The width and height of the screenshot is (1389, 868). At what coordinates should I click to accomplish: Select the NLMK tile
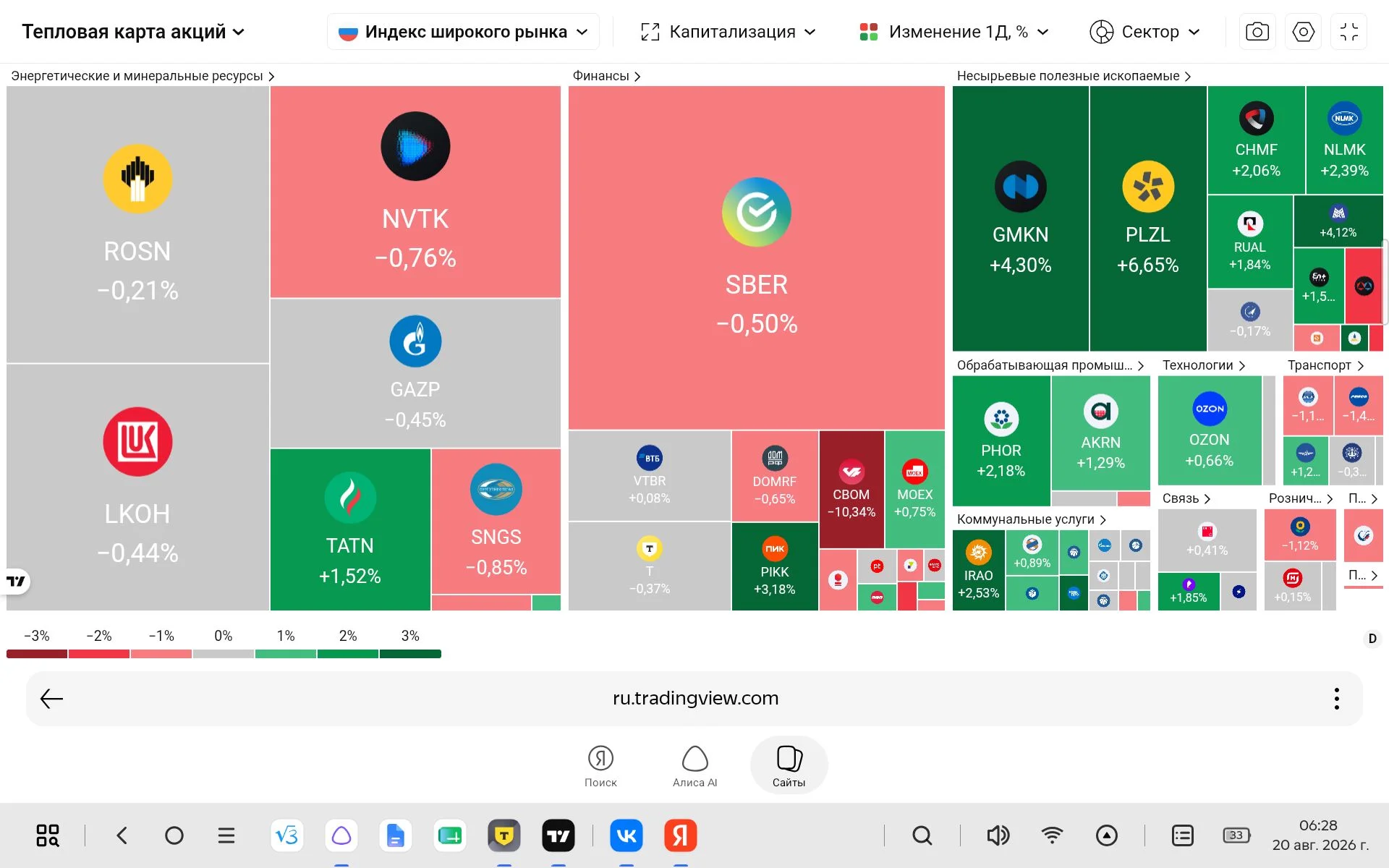pos(1345,140)
